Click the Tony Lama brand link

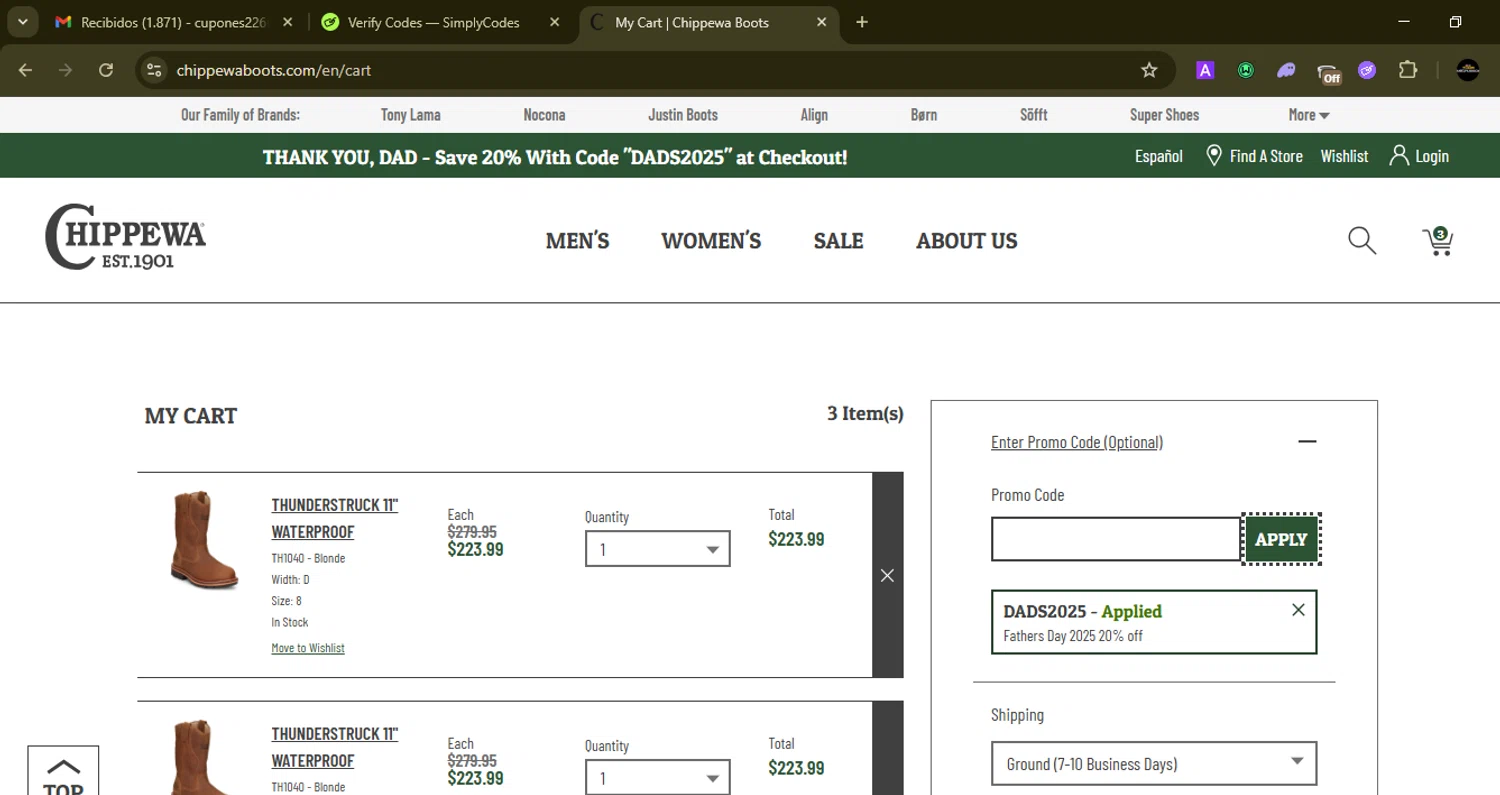410,115
